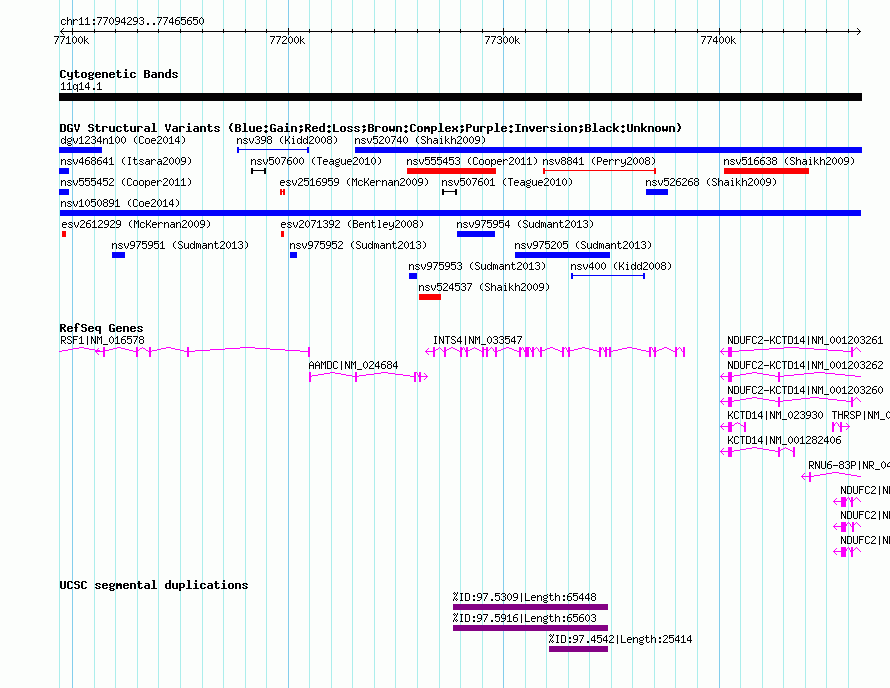The image size is (890, 688).
Task: Click purple duplication bar %ID:97.5309 Length:65448
Action: [530, 607]
